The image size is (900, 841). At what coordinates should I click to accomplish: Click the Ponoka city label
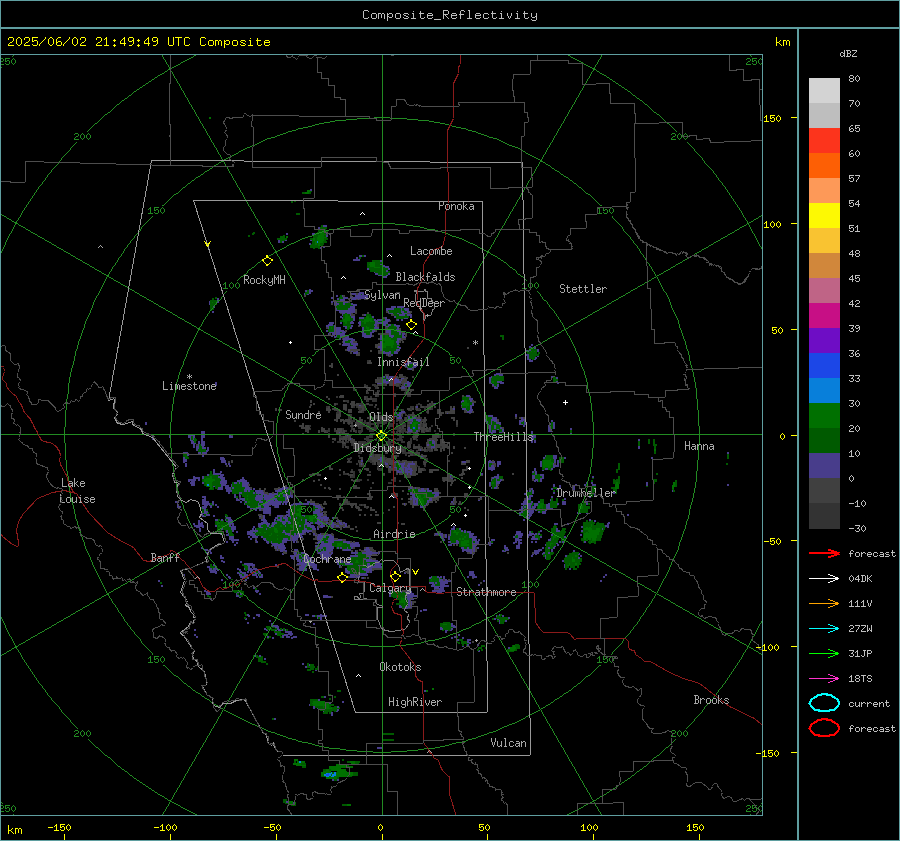click(456, 206)
